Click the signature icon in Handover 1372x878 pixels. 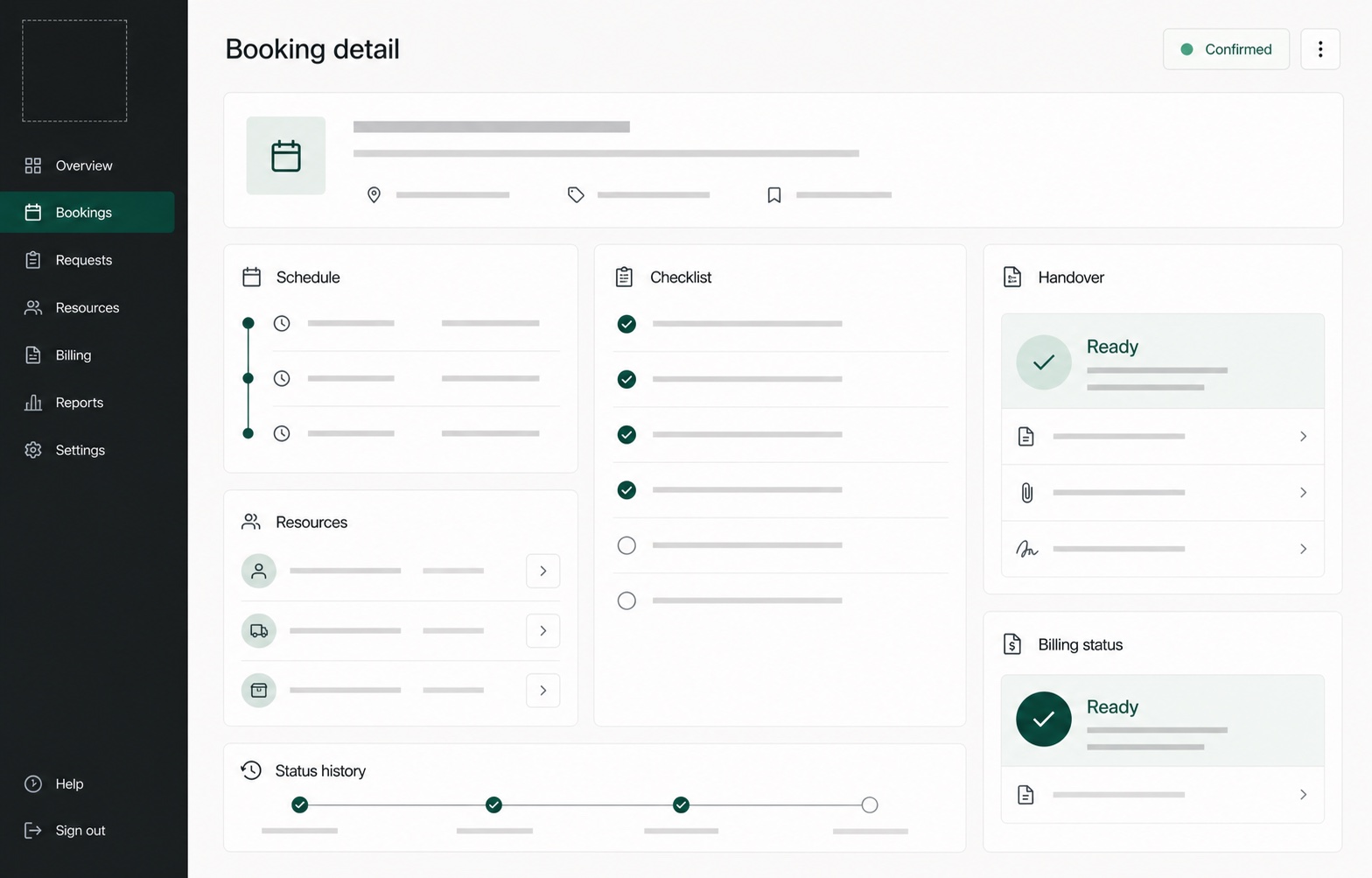pyautogui.click(x=1027, y=549)
